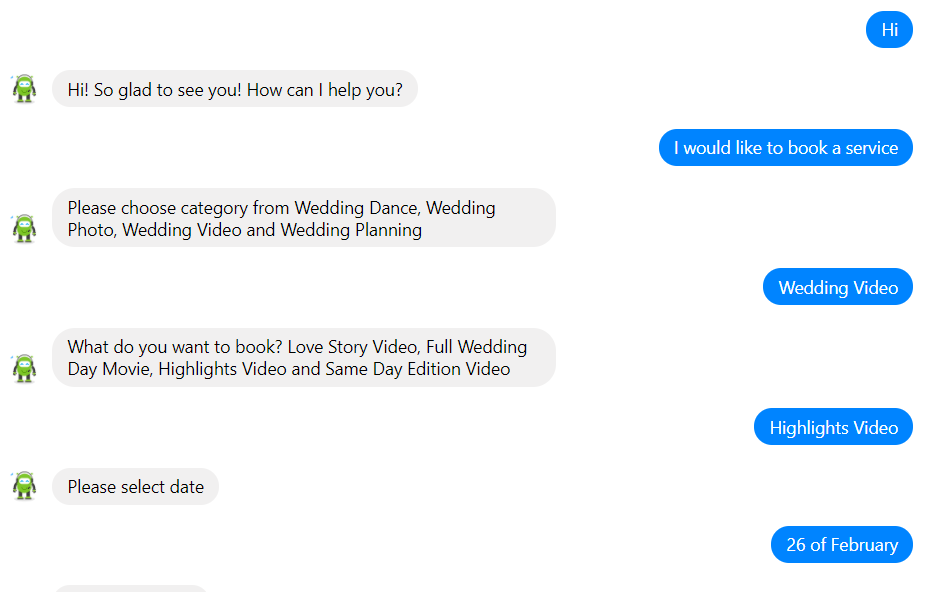
Task: Select the 'Hi' sent message bubble
Action: click(x=889, y=29)
